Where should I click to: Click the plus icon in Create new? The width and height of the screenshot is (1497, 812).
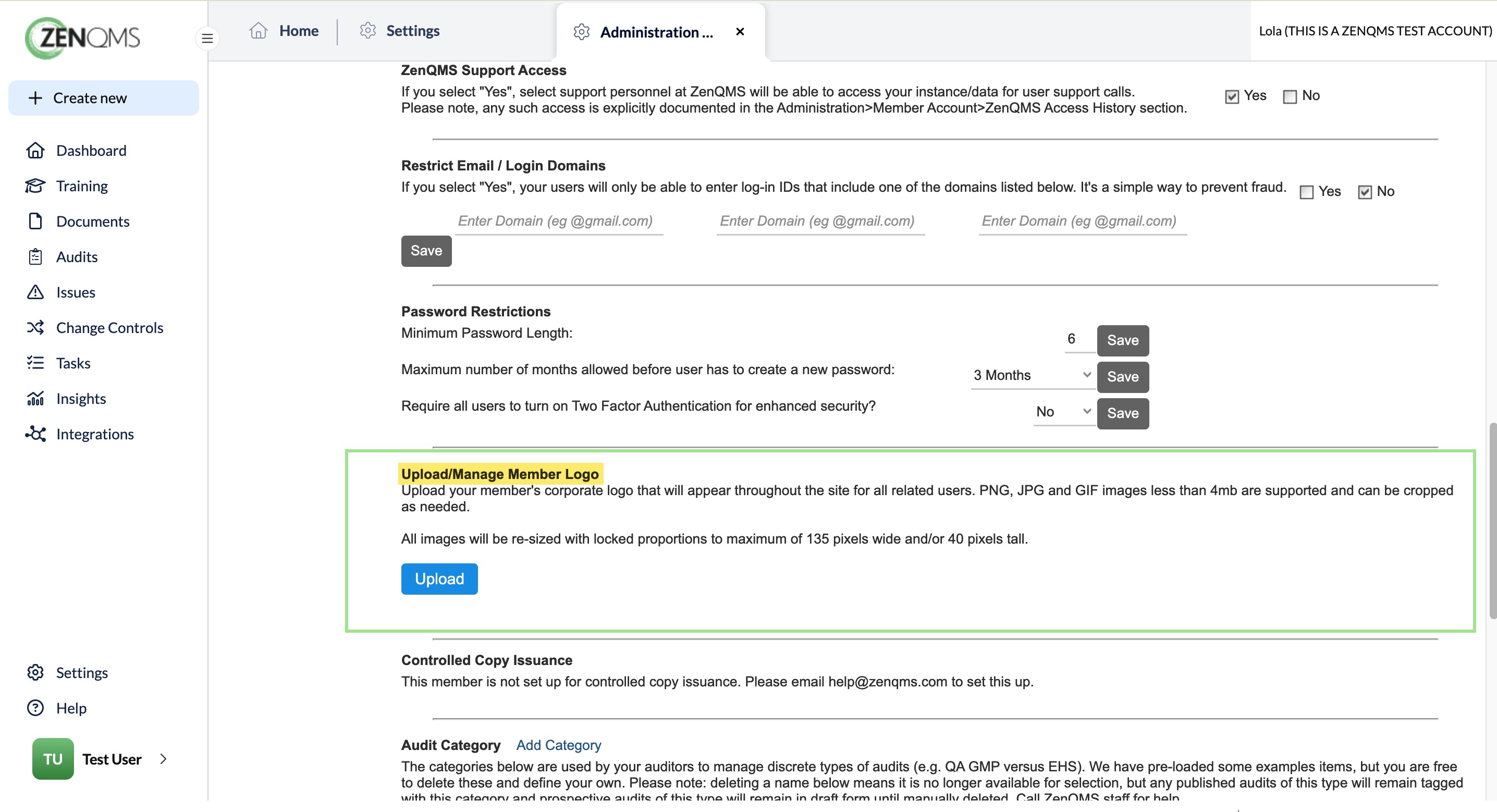(x=35, y=97)
